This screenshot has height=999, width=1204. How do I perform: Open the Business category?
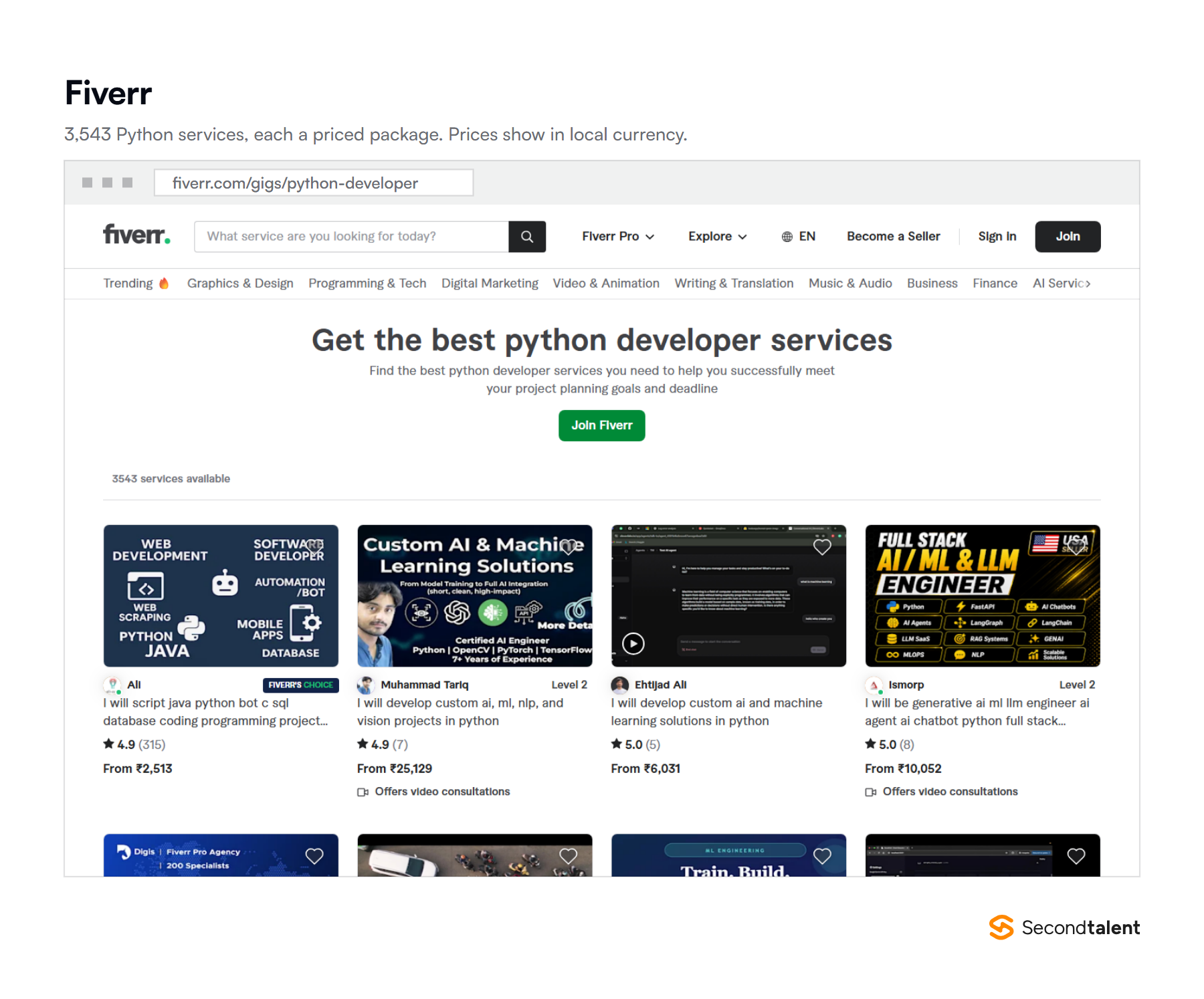(932, 284)
